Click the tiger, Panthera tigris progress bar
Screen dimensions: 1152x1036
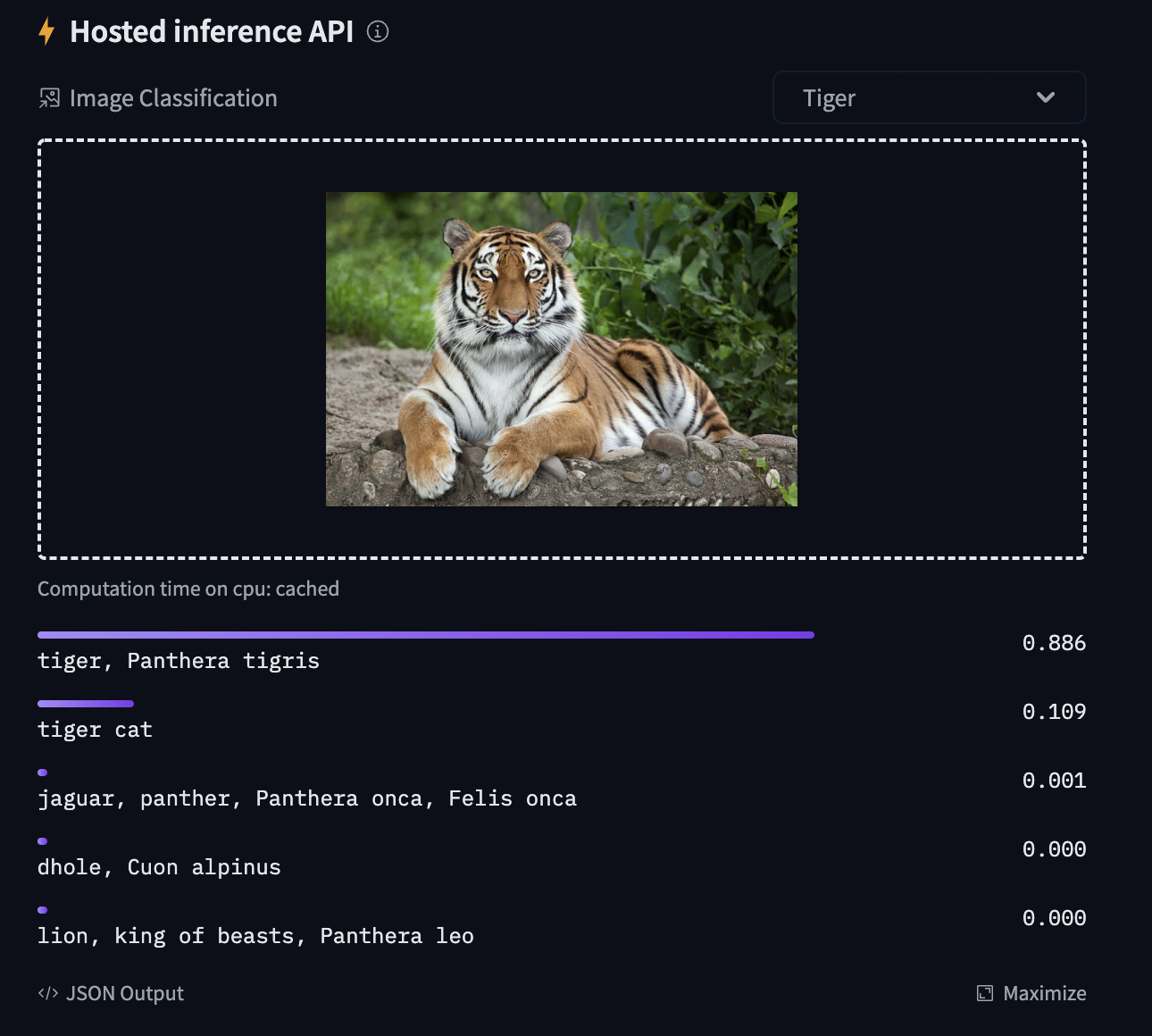pyautogui.click(x=425, y=634)
